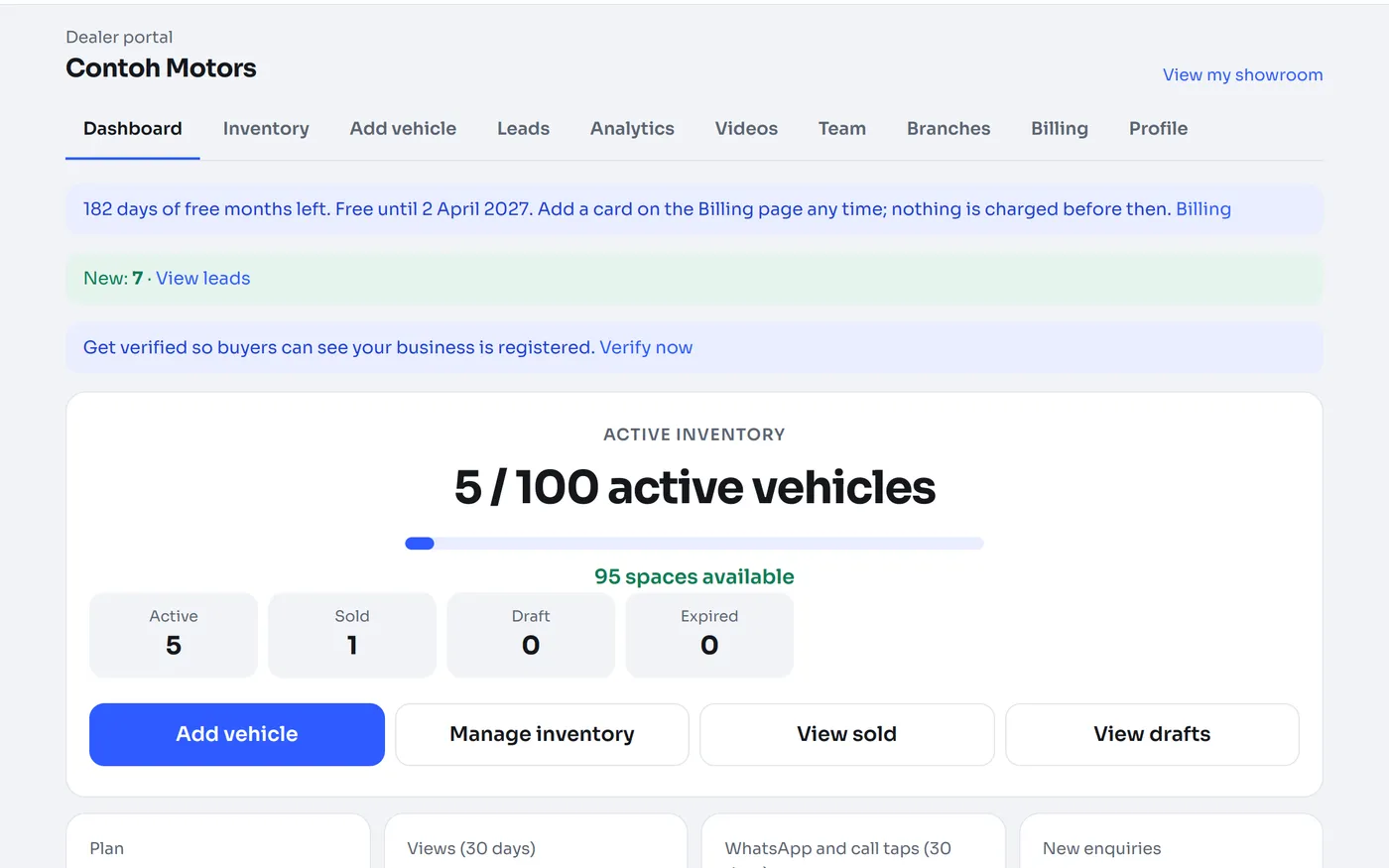Screen dimensions: 1389x868
Task: Click the Dealer portal label
Action: pos(119,38)
